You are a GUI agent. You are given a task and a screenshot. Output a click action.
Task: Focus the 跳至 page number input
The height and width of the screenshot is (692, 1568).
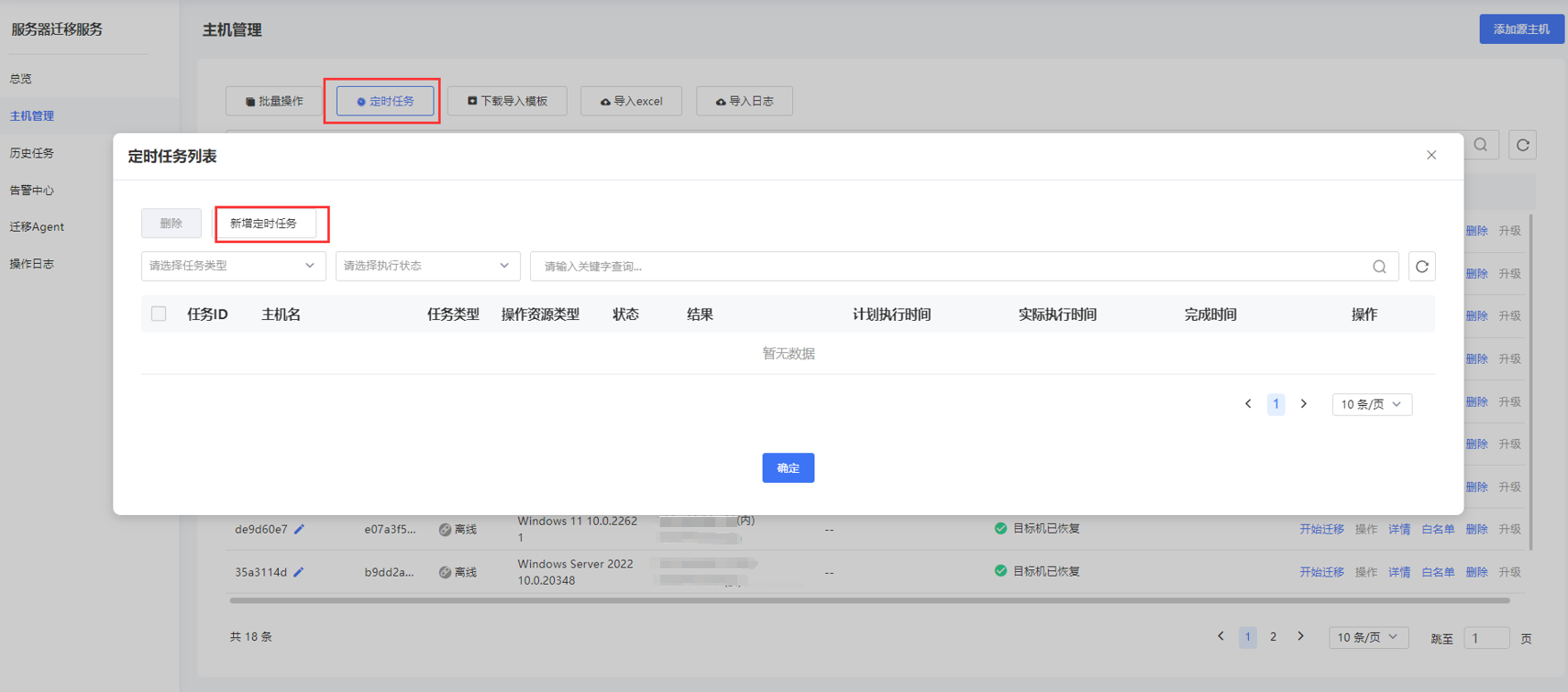1486,638
